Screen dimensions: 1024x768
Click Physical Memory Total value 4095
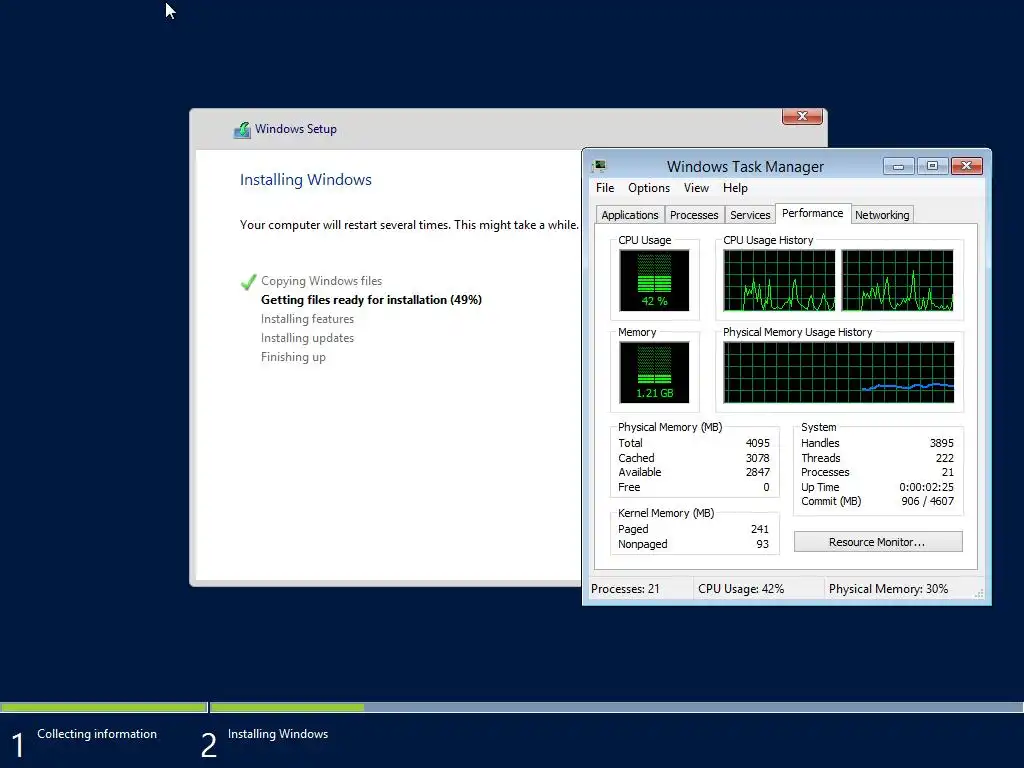[758, 443]
